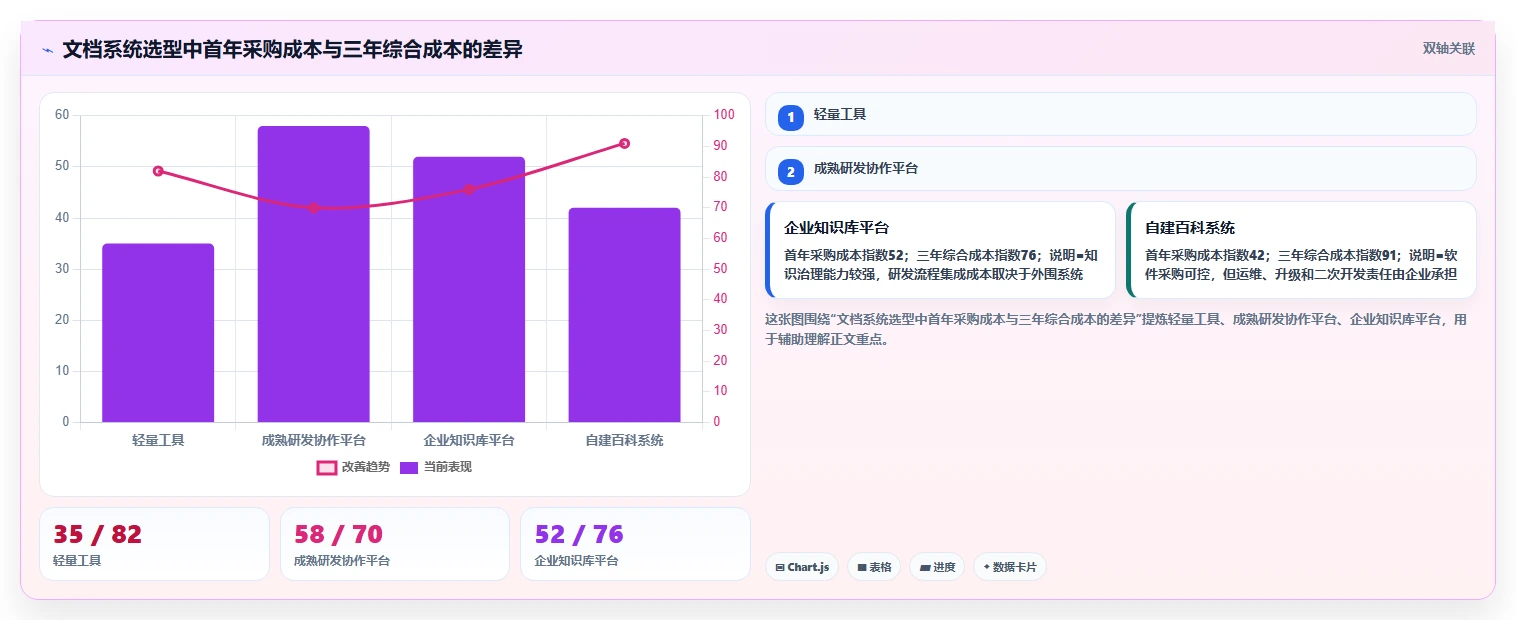This screenshot has width=1516, height=620.
Task: Click the 自建百科系统 purple bar
Action: click(x=624, y=315)
